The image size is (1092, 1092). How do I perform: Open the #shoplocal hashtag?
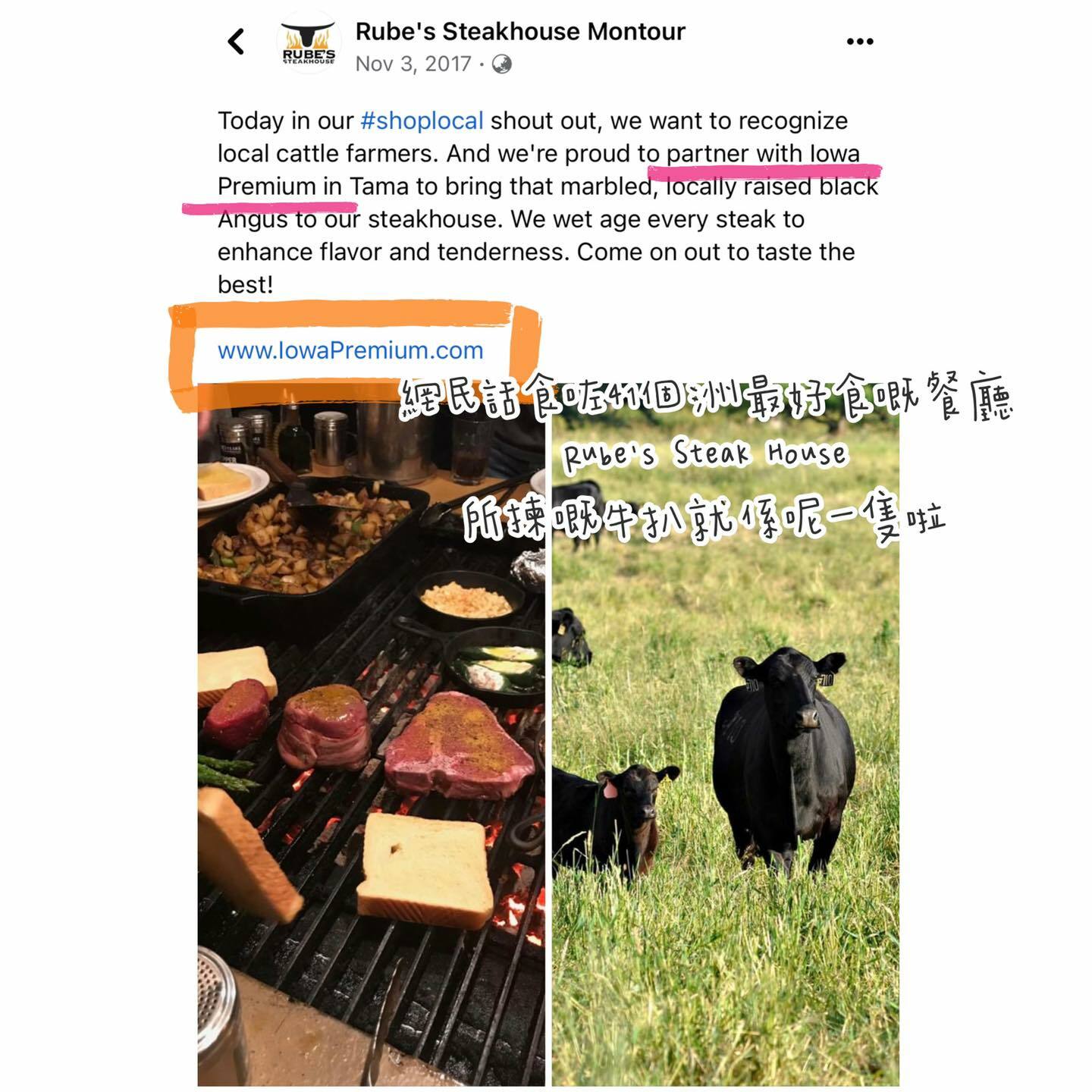pyautogui.click(x=422, y=121)
